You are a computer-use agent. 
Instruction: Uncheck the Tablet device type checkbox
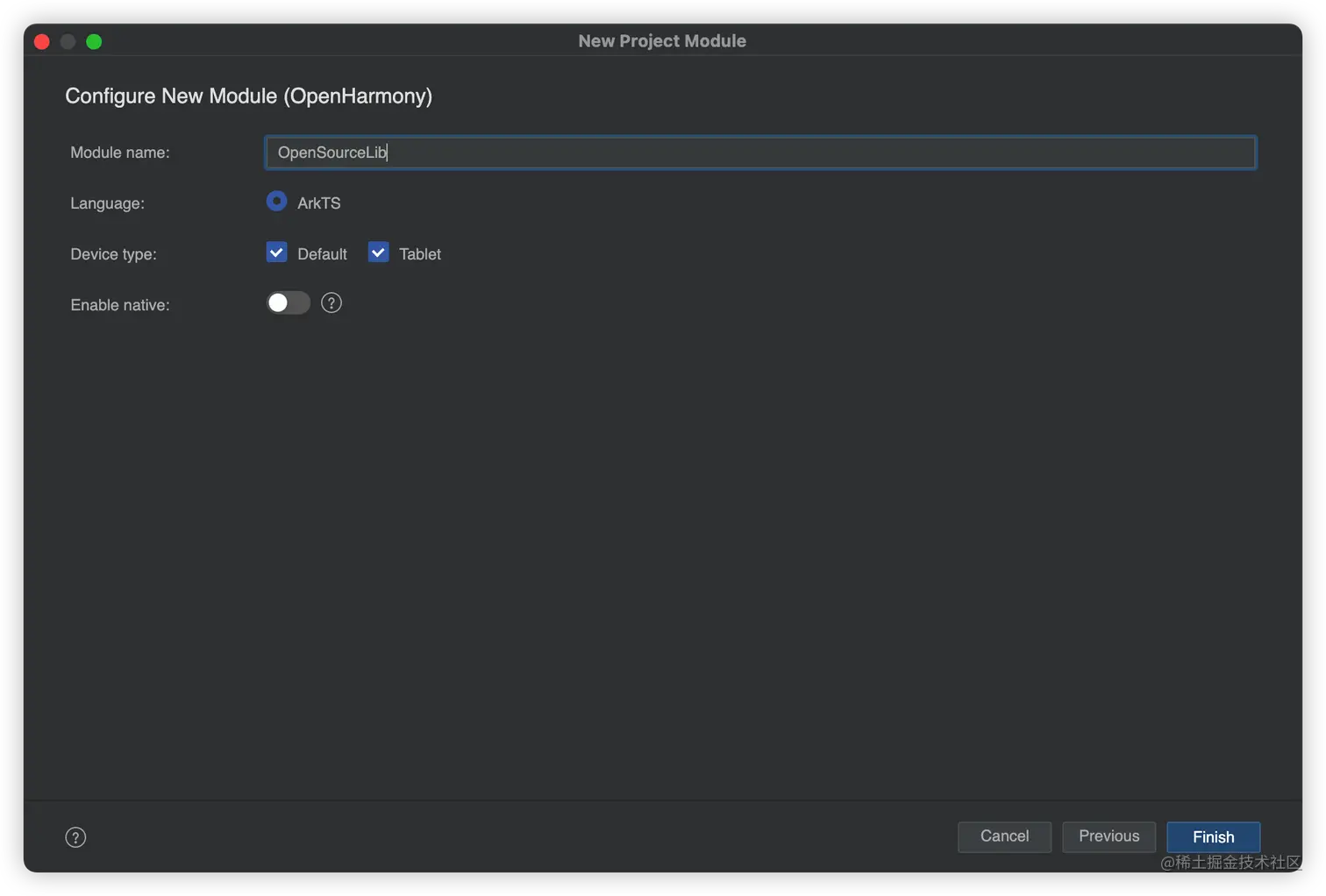point(378,252)
